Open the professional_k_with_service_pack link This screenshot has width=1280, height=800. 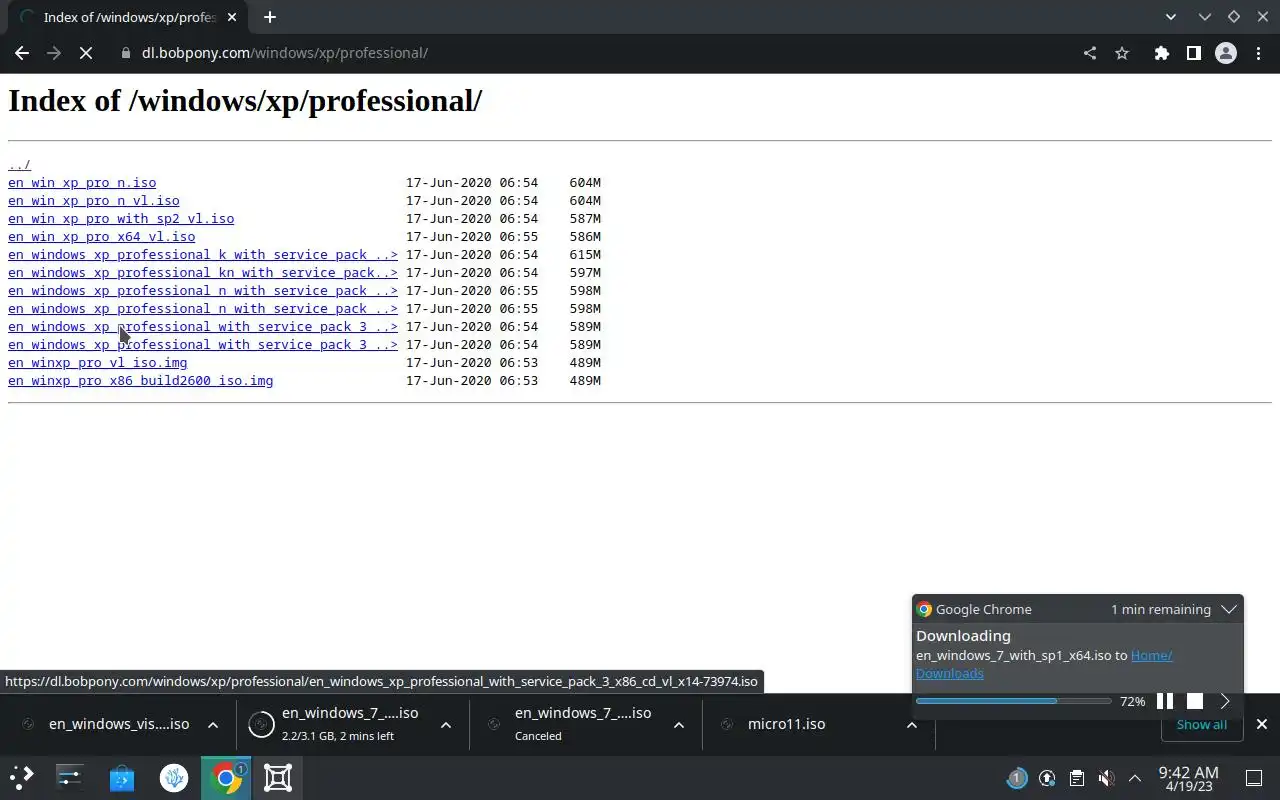point(203,255)
